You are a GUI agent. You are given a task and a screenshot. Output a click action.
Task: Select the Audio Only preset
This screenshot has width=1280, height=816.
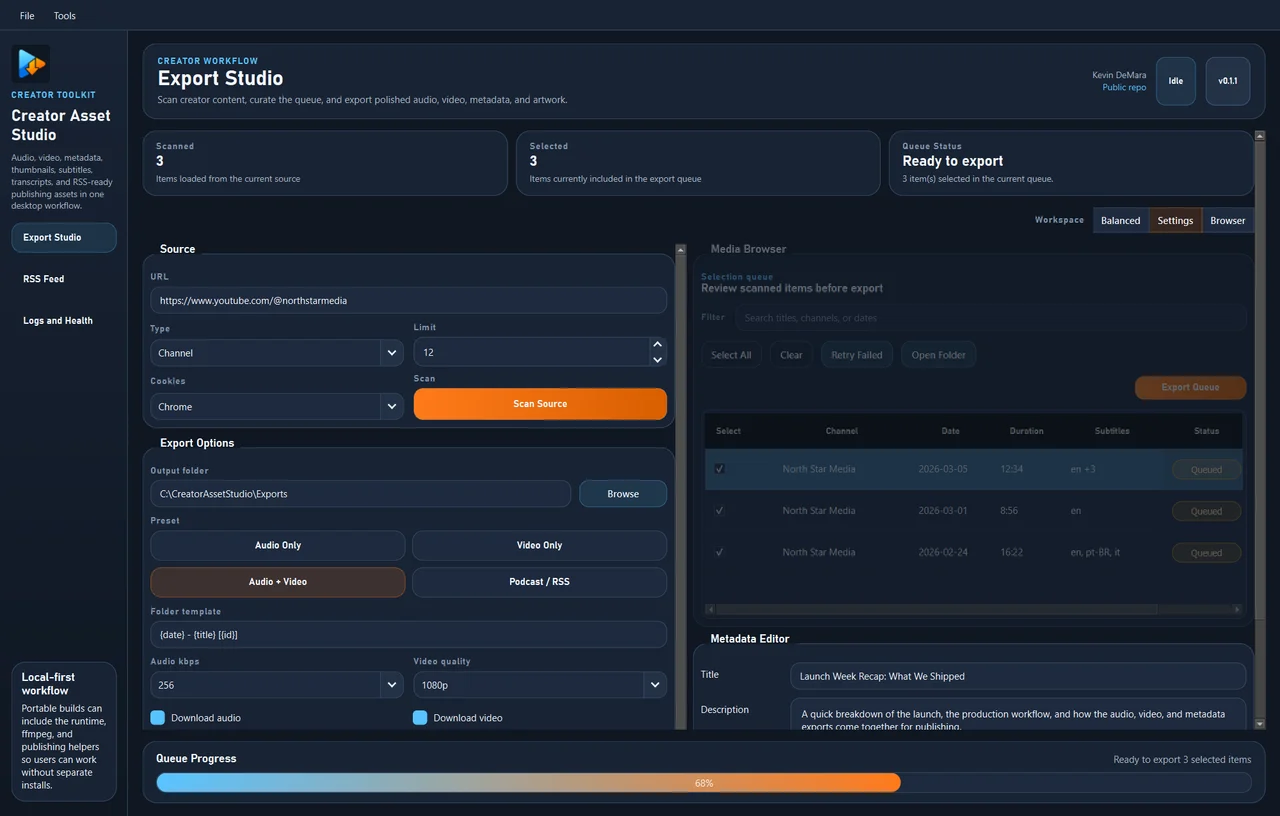coord(278,546)
